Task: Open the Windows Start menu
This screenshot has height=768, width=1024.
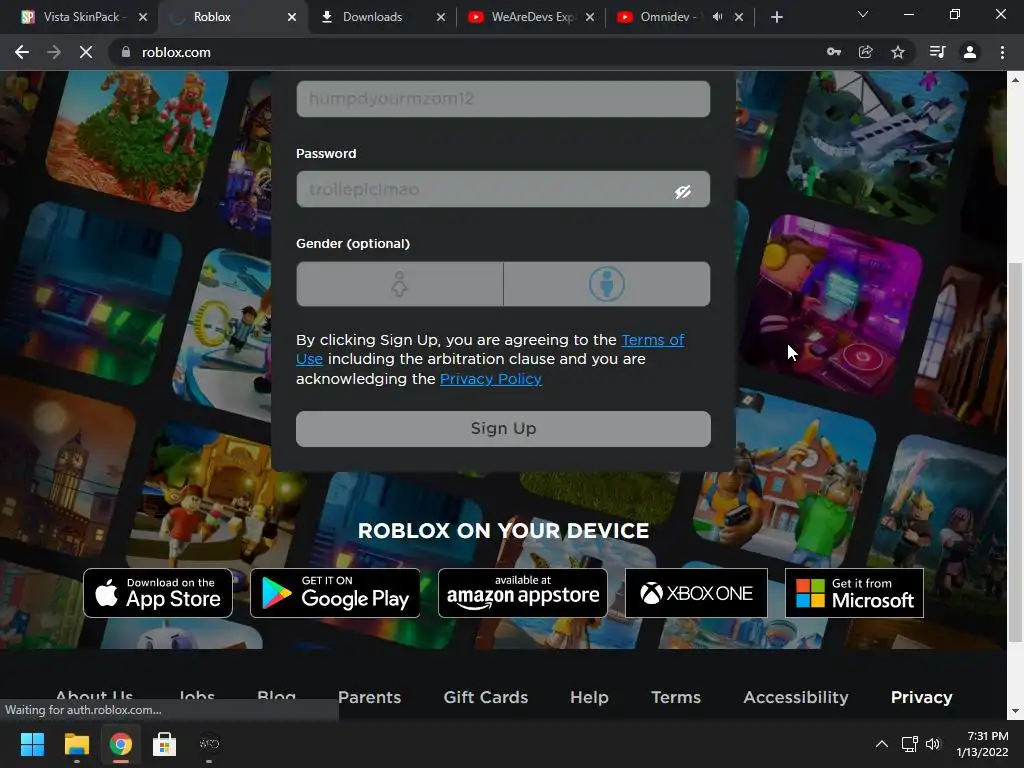Action: [x=32, y=744]
